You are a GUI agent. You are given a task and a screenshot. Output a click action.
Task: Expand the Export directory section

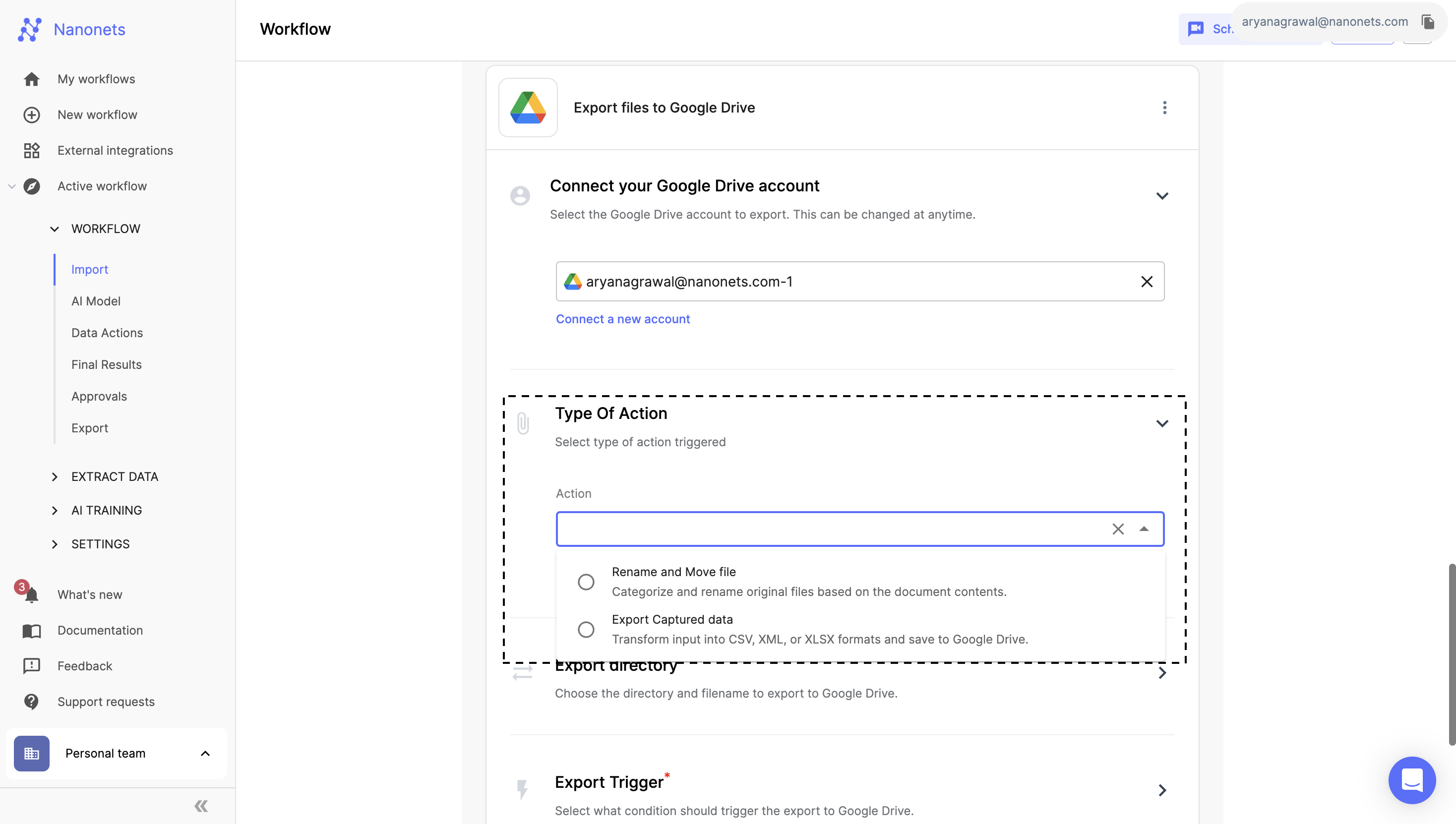point(1162,673)
